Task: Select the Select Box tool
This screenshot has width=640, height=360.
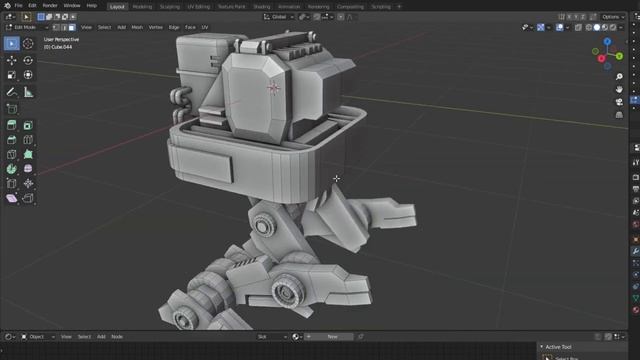Action: tap(11, 44)
